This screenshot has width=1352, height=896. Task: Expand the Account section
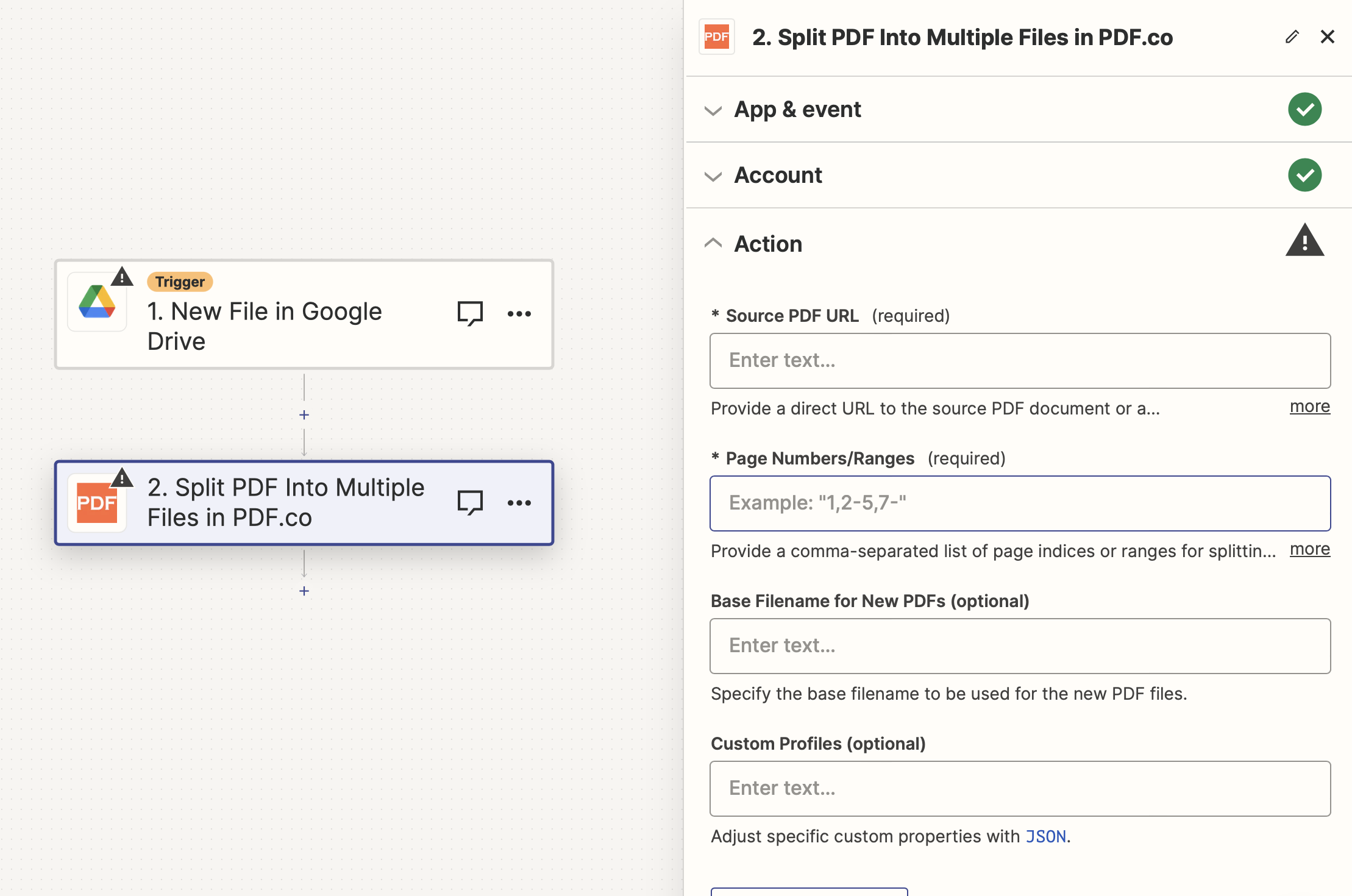[x=778, y=176]
